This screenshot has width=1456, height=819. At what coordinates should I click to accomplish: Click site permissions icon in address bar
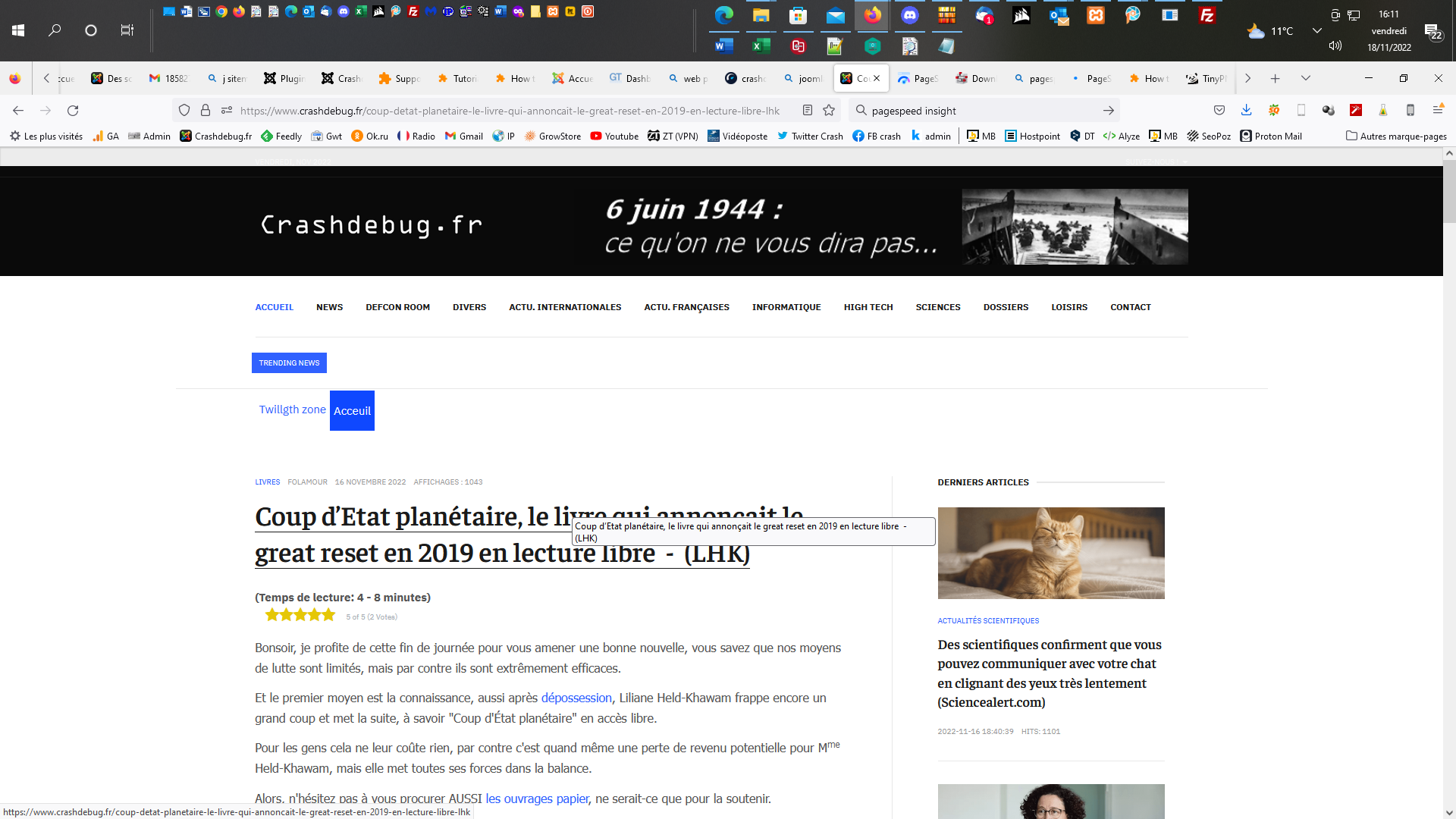[x=226, y=111]
